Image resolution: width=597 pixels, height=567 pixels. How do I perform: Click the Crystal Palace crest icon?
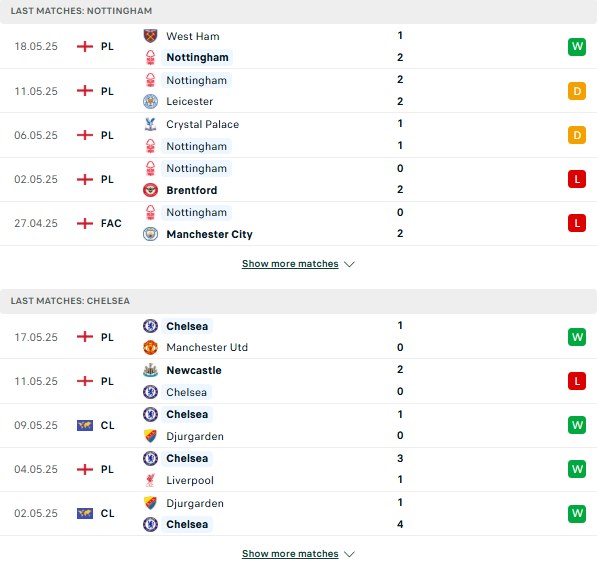[x=150, y=124]
